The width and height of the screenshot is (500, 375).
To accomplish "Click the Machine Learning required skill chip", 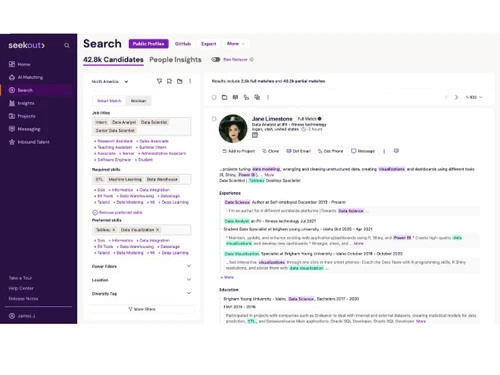I will (x=125, y=179).
